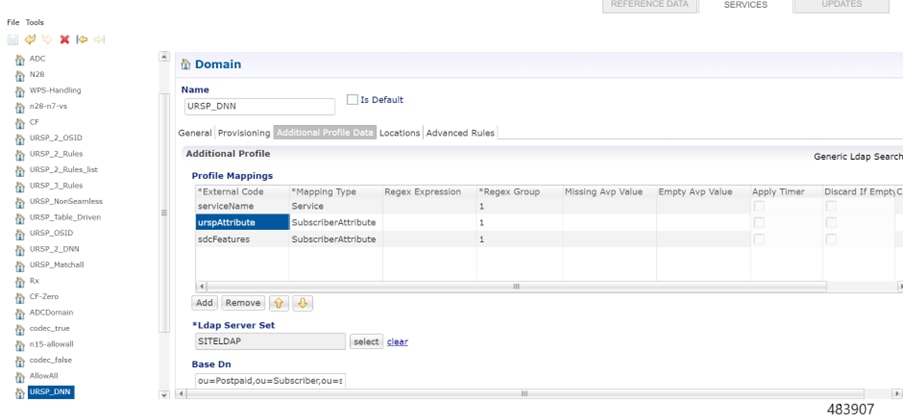
Task: Click the house icon beside WPS-Handling
Action: click(x=20, y=91)
